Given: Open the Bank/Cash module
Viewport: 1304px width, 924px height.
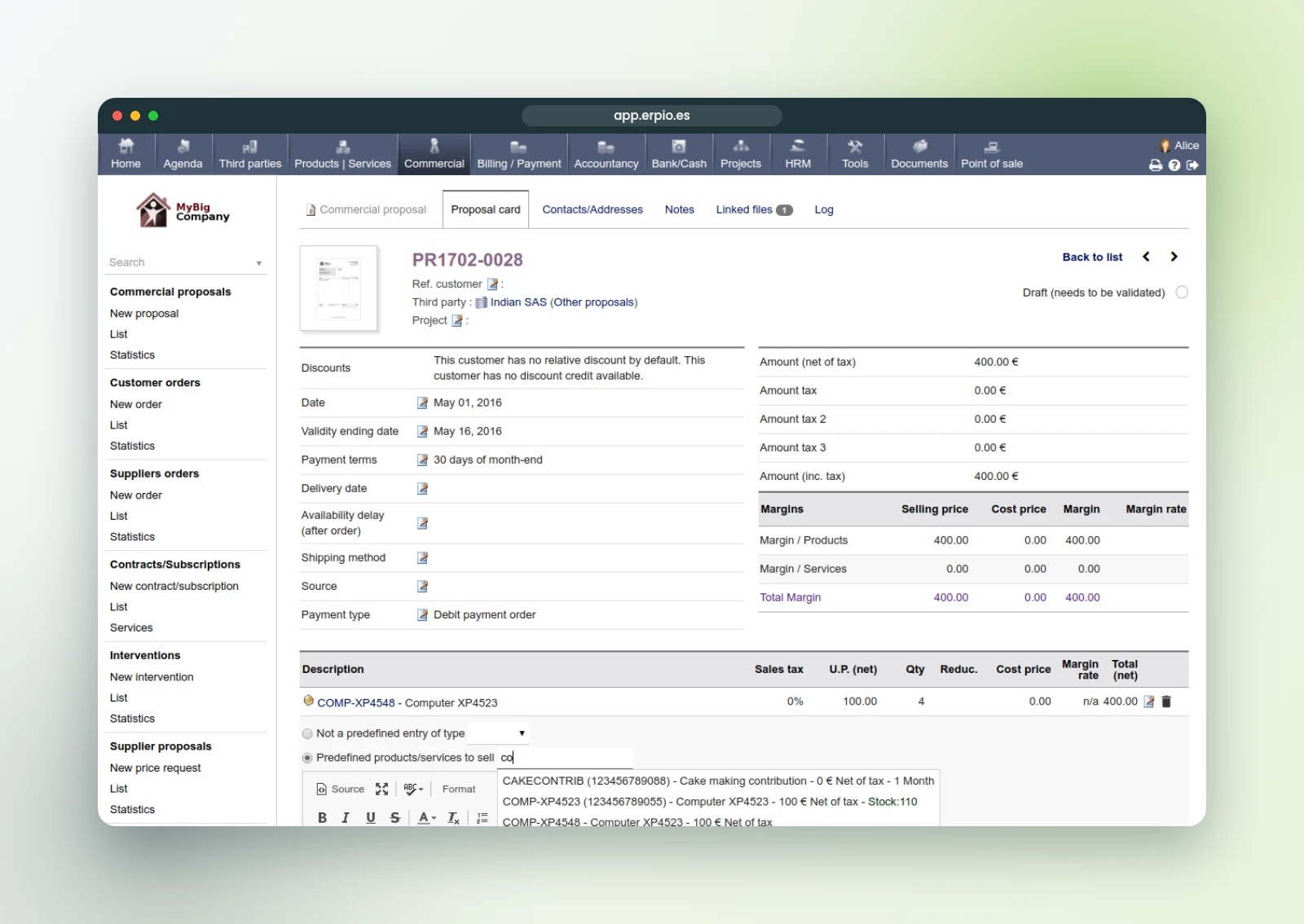Looking at the screenshot, I should 679,154.
